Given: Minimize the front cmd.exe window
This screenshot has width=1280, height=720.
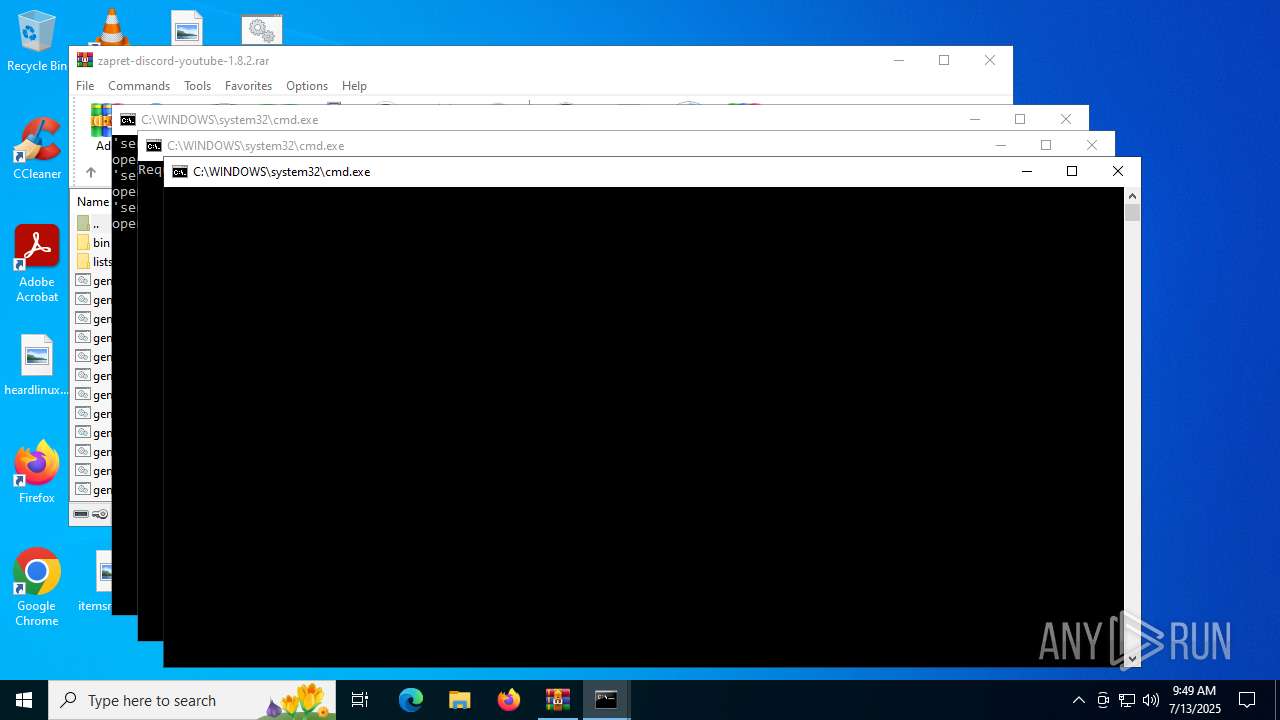Looking at the screenshot, I should (x=1026, y=172).
